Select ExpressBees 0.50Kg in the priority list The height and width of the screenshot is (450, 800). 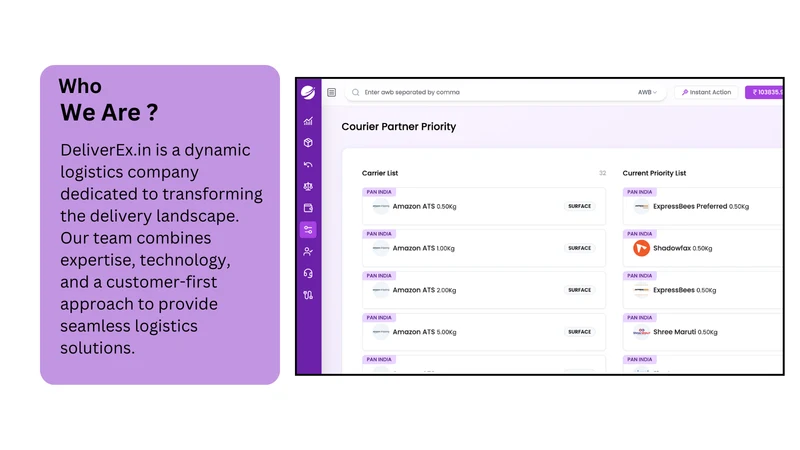(703, 290)
